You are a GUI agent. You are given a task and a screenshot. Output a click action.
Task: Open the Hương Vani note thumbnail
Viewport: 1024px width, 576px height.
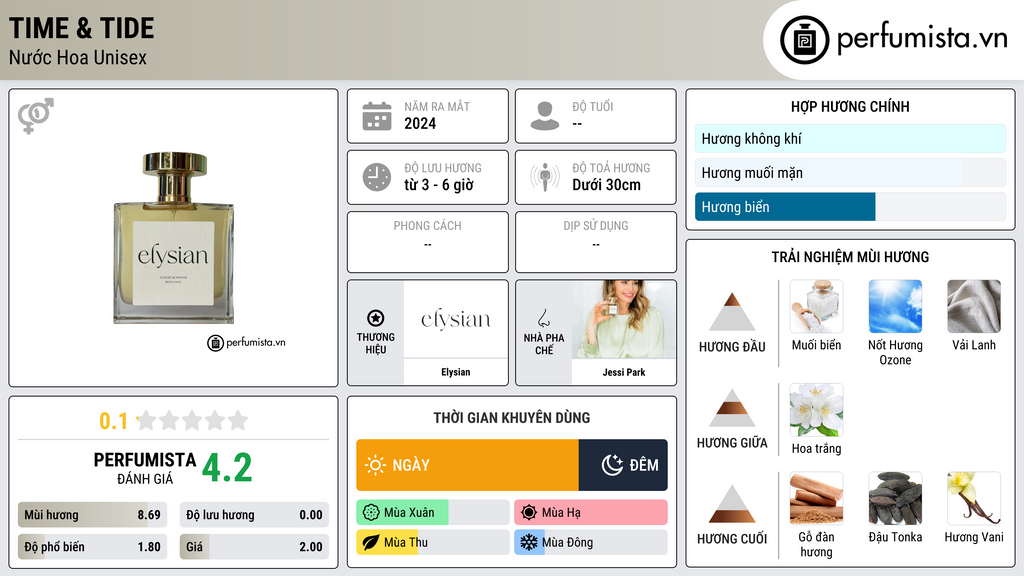point(974,498)
